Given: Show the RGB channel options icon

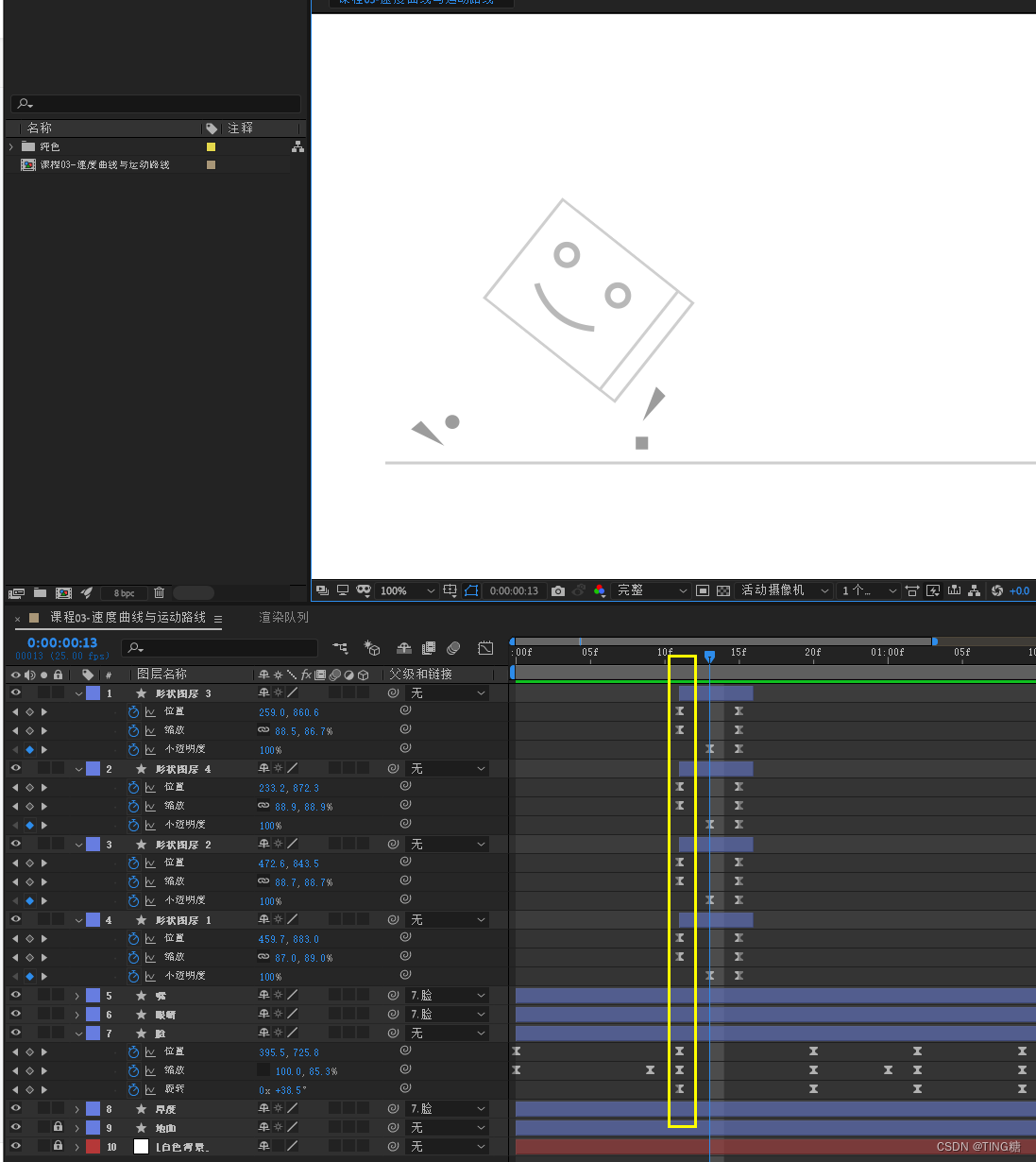Looking at the screenshot, I should pyautogui.click(x=599, y=590).
